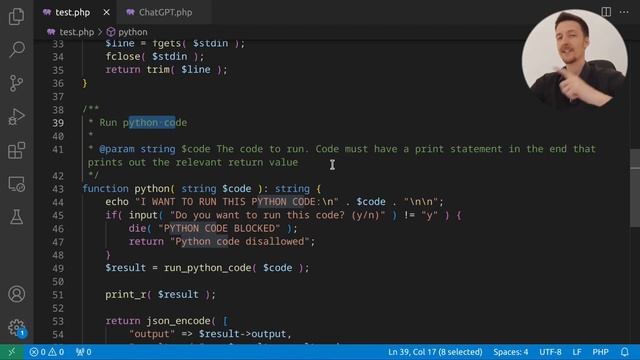640x360 pixels.
Task: Split the editor to the right
Action: tap(606, 12)
